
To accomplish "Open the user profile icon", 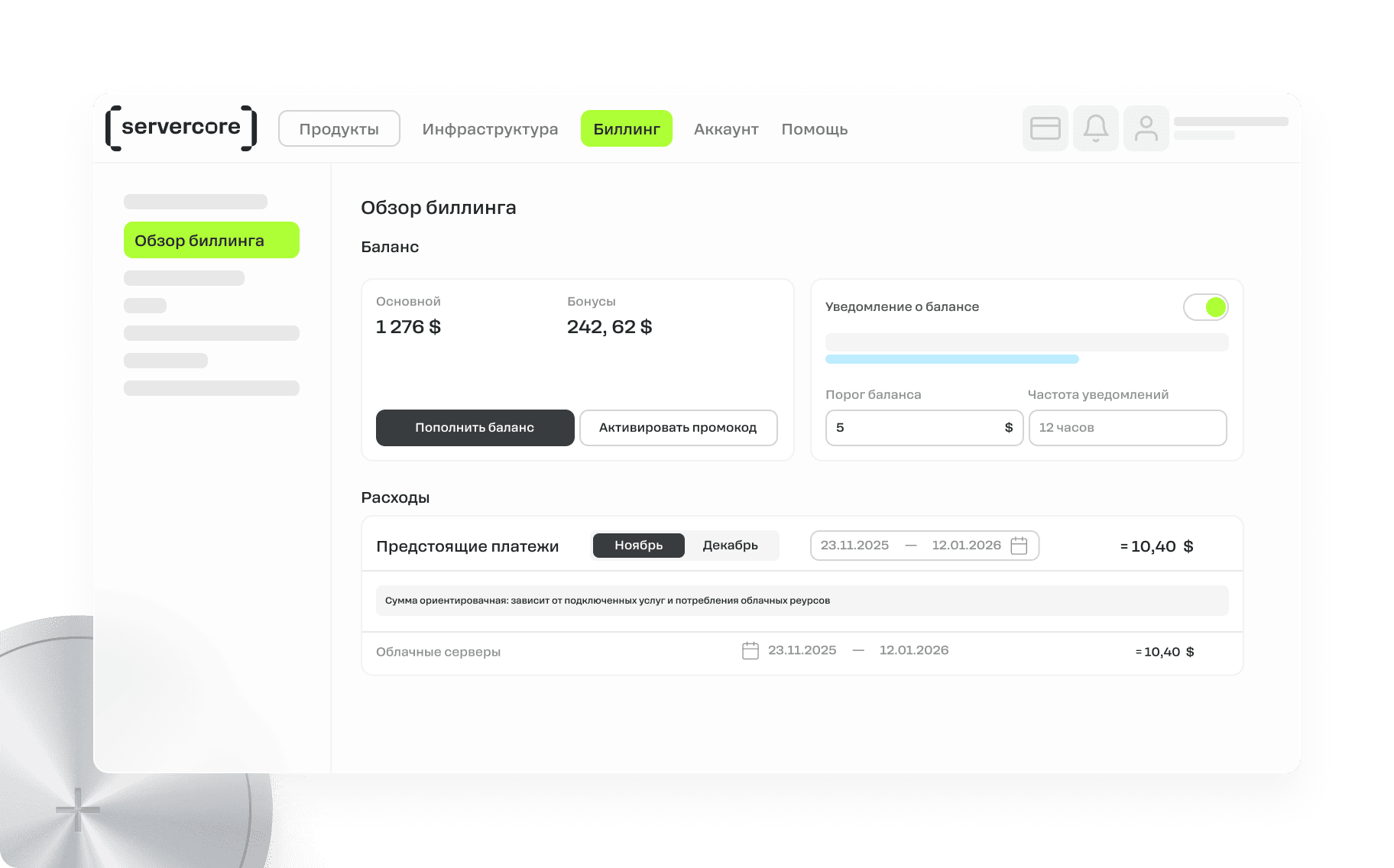I will (1146, 128).
